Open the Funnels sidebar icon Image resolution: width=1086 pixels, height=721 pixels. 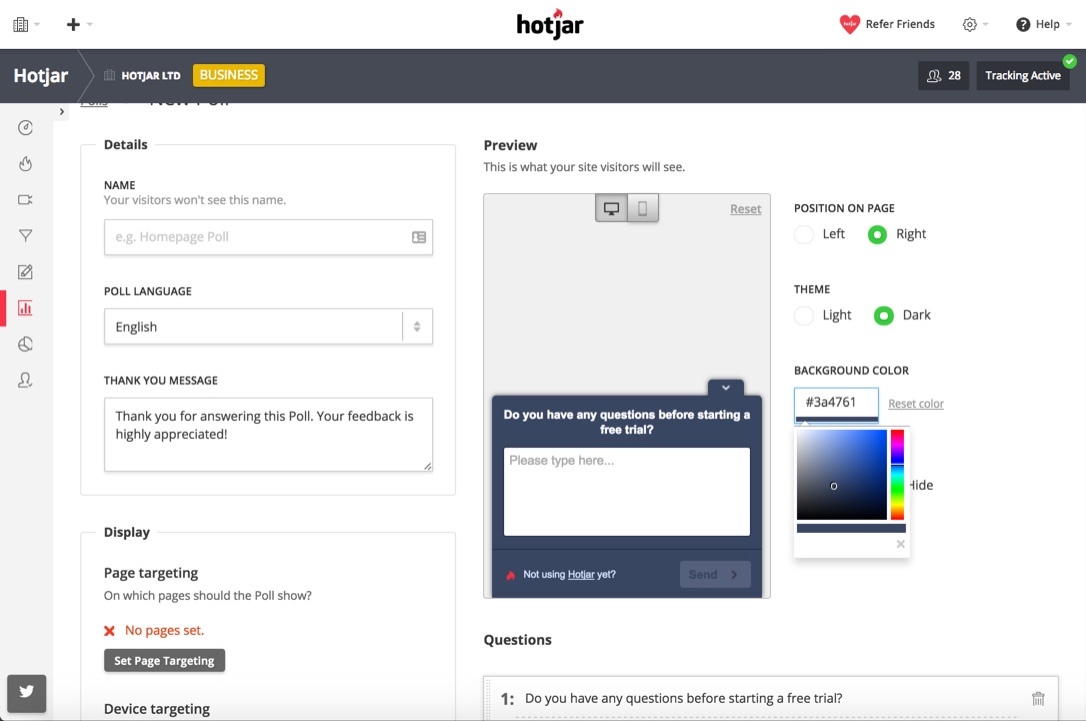coord(26,235)
